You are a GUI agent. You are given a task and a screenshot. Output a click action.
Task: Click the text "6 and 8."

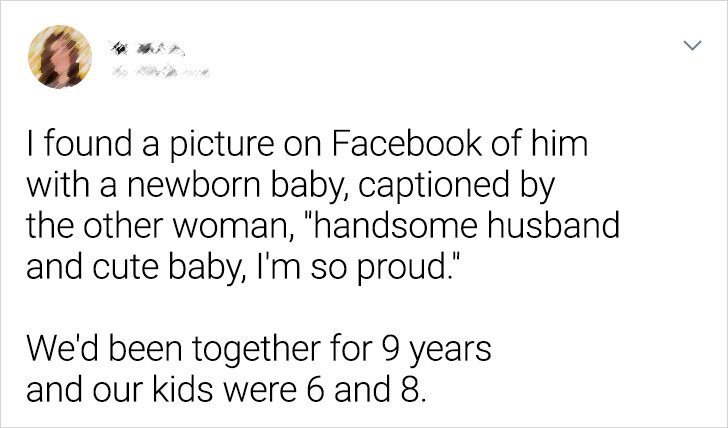365,389
